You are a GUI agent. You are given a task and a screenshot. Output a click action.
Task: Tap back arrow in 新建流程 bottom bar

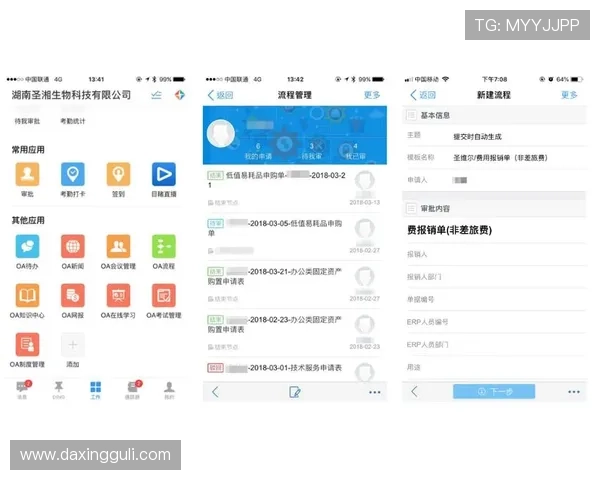414,392
